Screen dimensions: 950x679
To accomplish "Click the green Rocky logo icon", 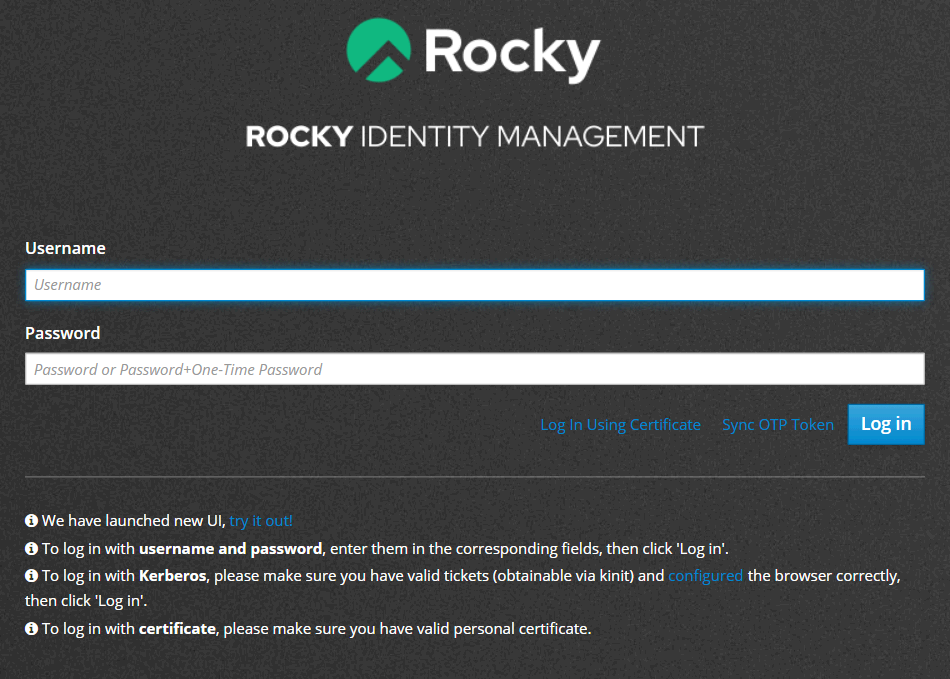I will 379,50.
